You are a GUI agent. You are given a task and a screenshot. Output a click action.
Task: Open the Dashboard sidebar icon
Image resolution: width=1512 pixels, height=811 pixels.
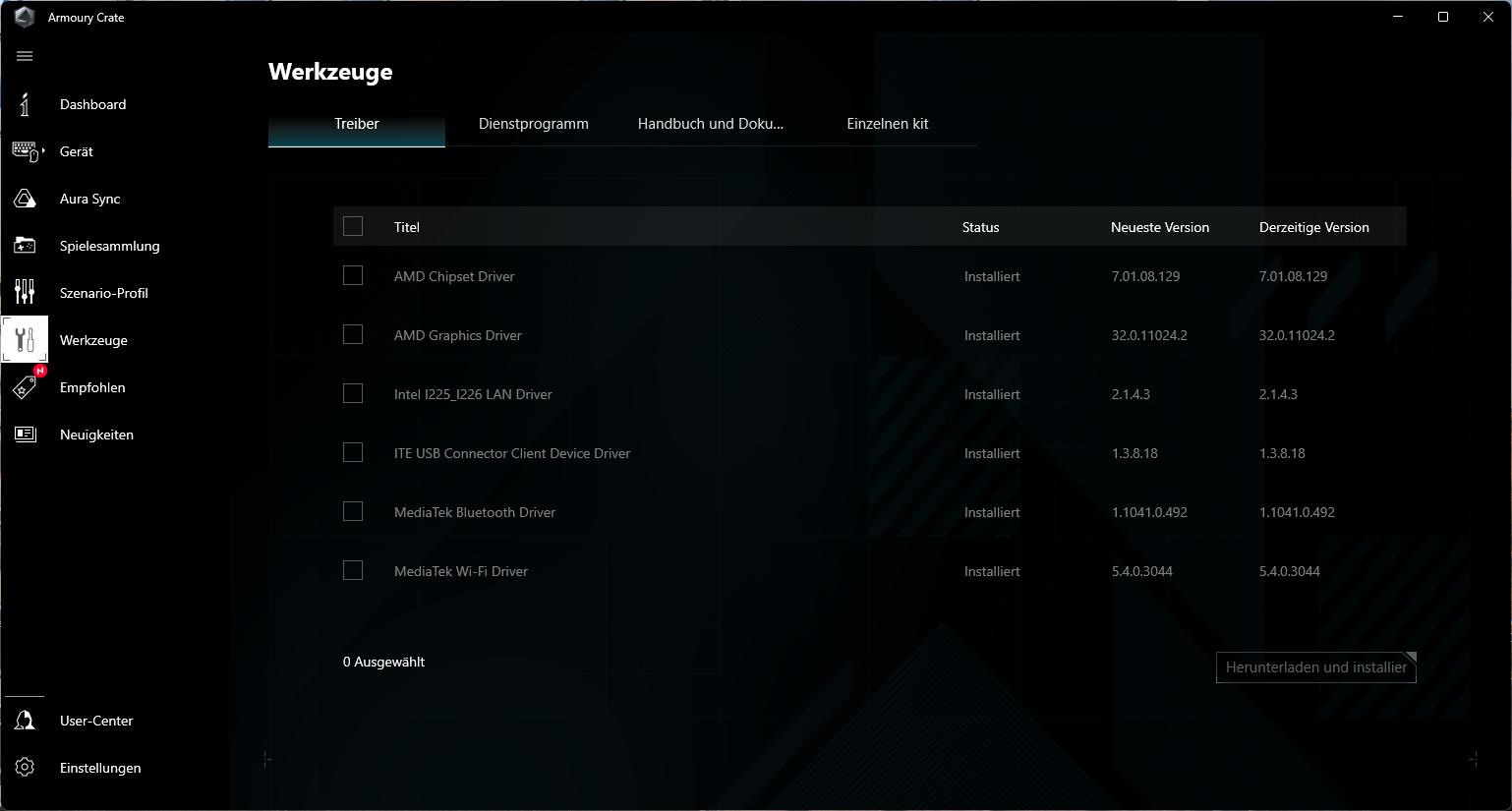pyautogui.click(x=25, y=104)
